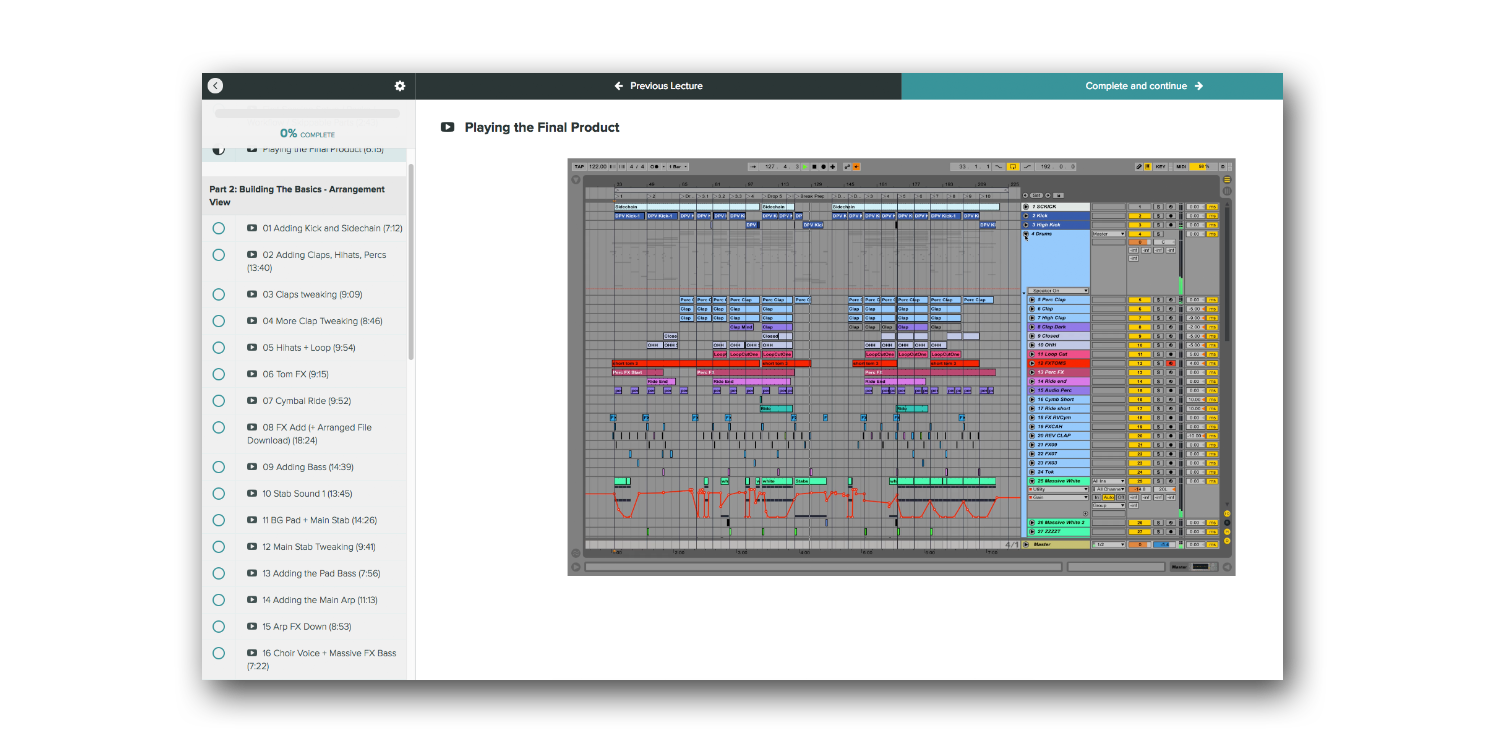Go to the Previous Lecture
This screenshot has width=1500, height=745.
click(658, 86)
